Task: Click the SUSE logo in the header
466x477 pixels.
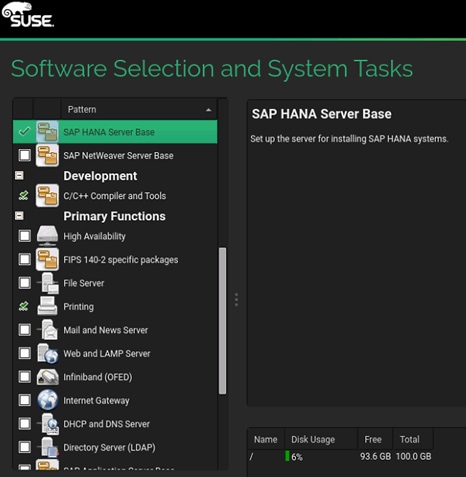Action: (x=27, y=15)
